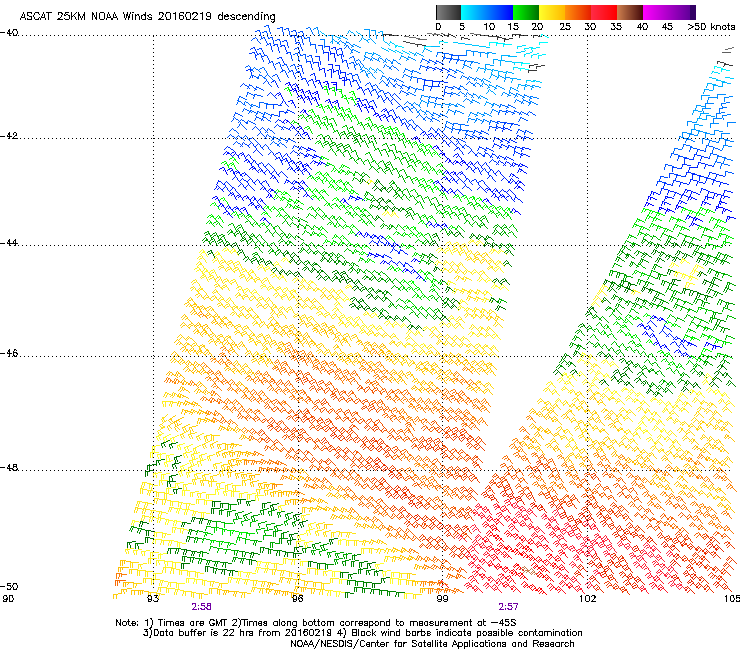Select the gray 0-5 knots legend swatch

point(448,12)
